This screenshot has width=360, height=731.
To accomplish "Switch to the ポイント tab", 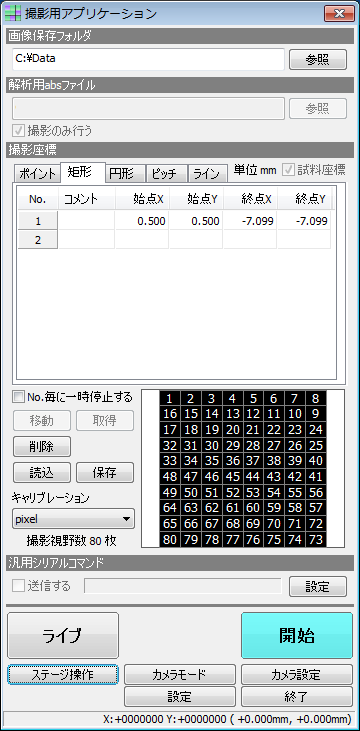I will [37, 173].
